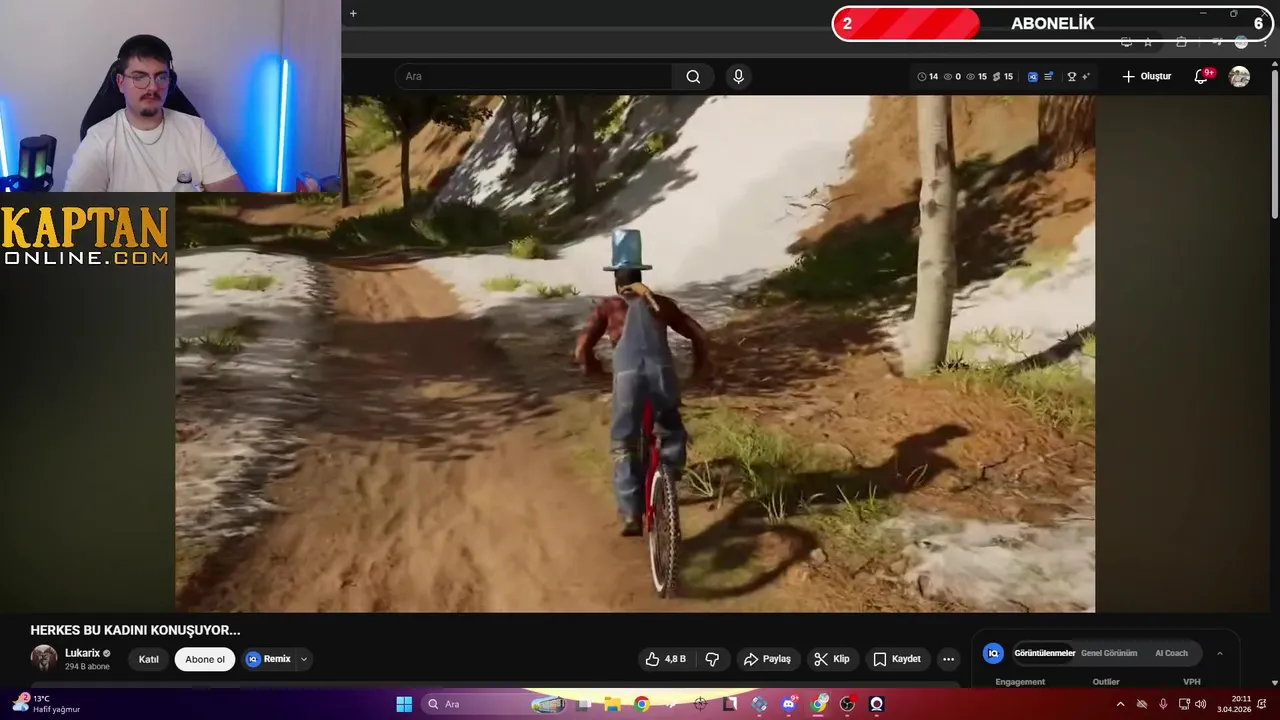
Task: Collapse the vidIQ side panel chevron
Action: coord(1219,653)
